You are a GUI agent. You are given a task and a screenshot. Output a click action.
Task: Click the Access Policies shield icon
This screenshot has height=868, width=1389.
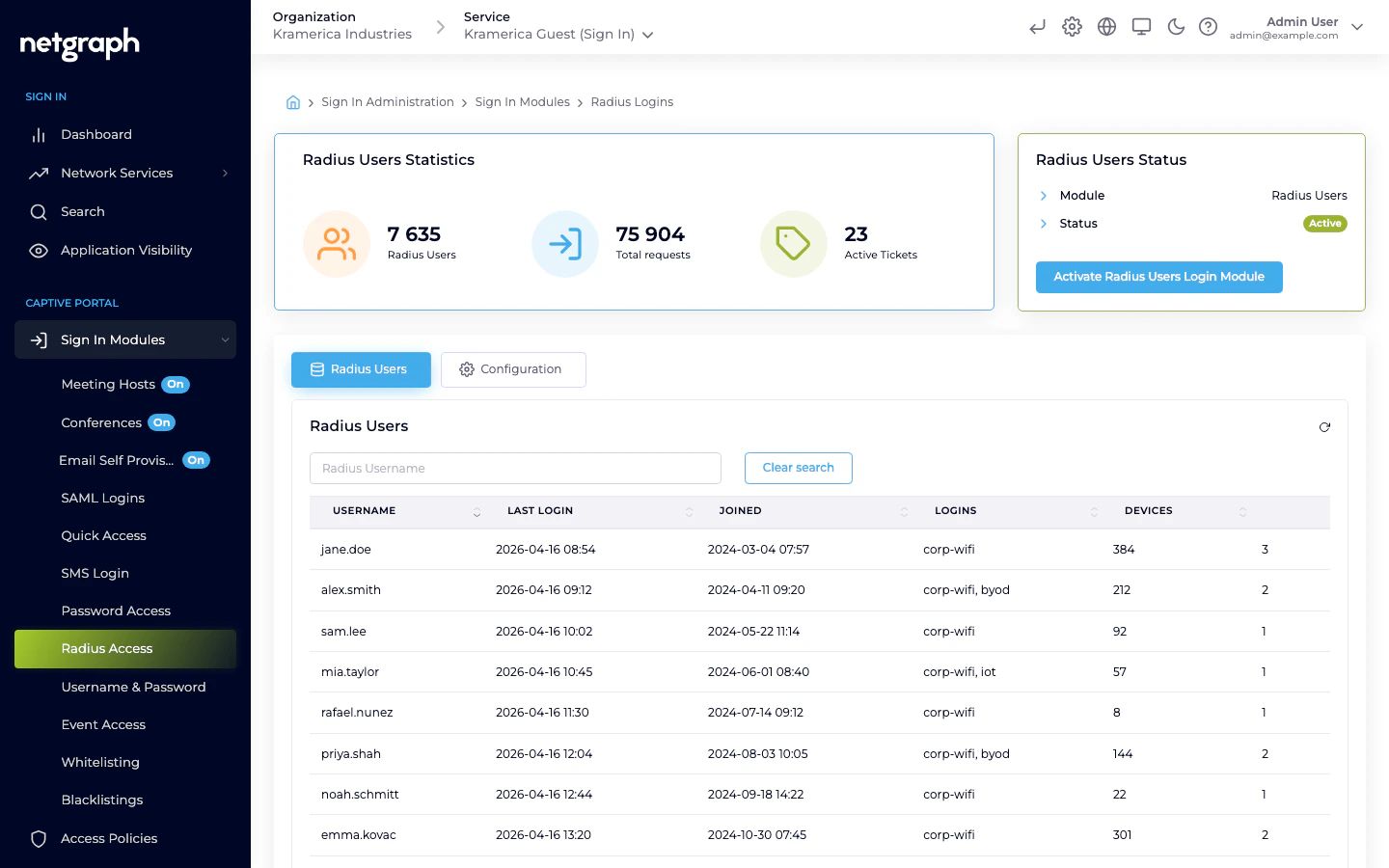coord(39,838)
